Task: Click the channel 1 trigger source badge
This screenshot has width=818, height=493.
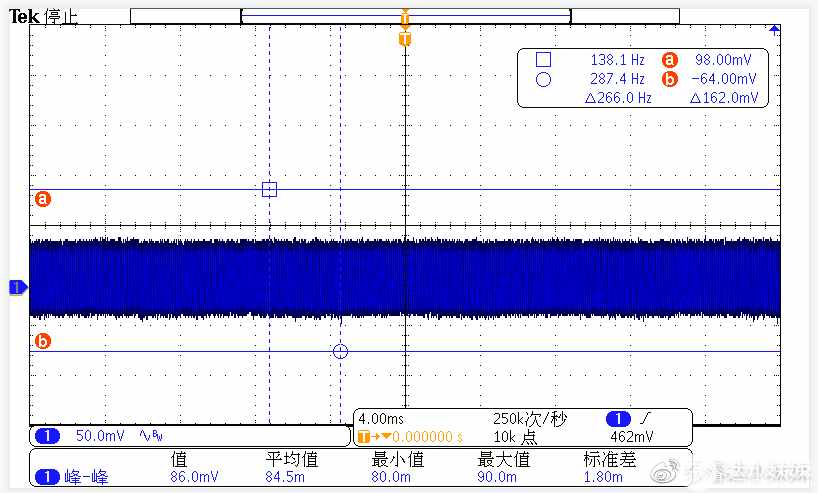Action: pyautogui.click(x=618, y=418)
